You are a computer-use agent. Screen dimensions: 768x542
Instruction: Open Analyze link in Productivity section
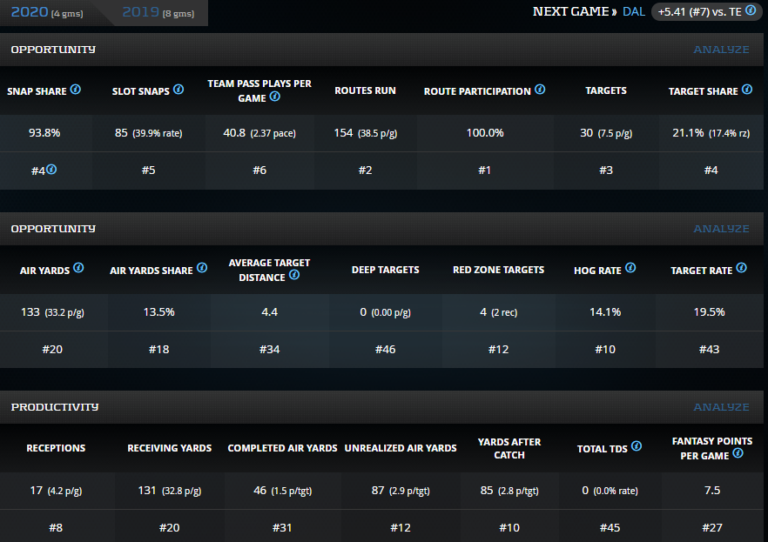721,407
